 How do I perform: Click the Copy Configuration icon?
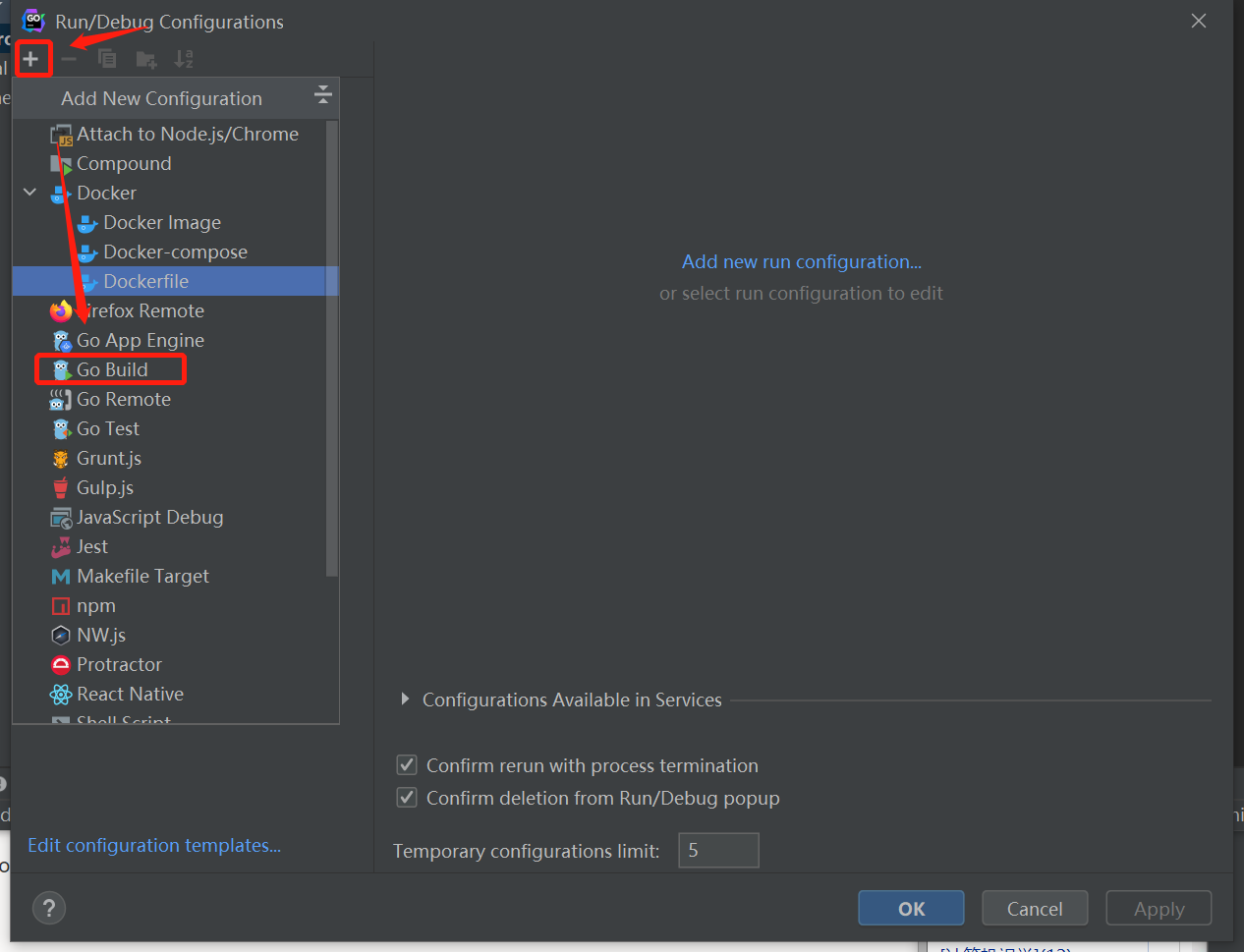(107, 59)
